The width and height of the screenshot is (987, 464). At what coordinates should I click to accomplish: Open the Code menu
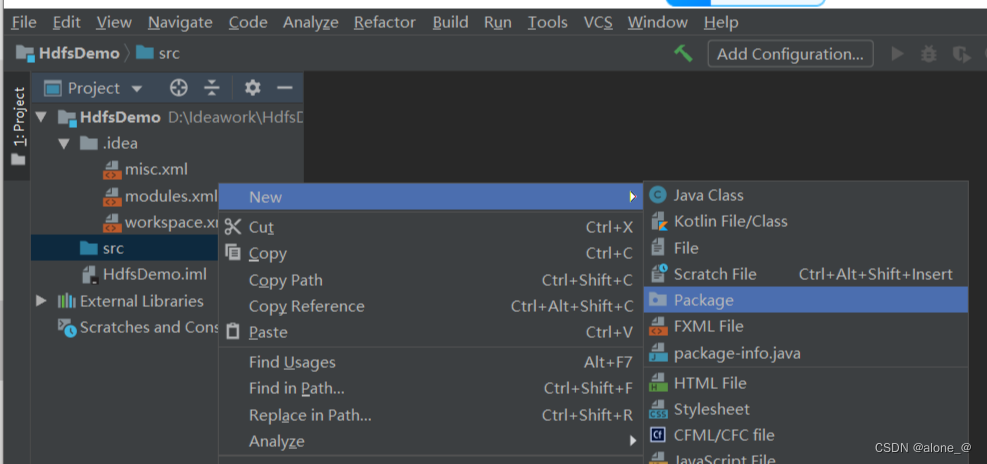(x=248, y=23)
